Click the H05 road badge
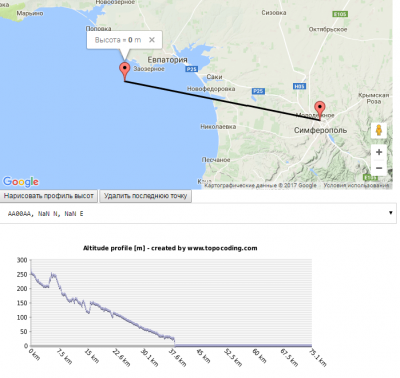 point(299,86)
